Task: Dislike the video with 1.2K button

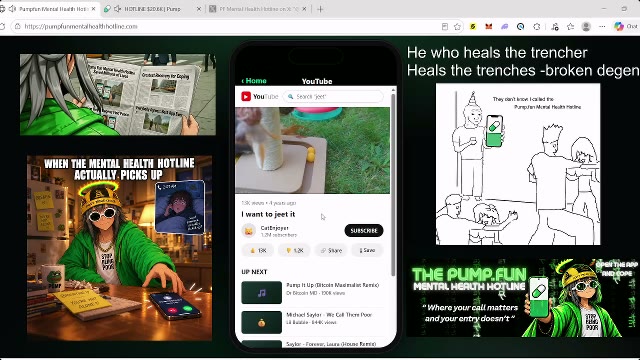Action: coord(294,251)
